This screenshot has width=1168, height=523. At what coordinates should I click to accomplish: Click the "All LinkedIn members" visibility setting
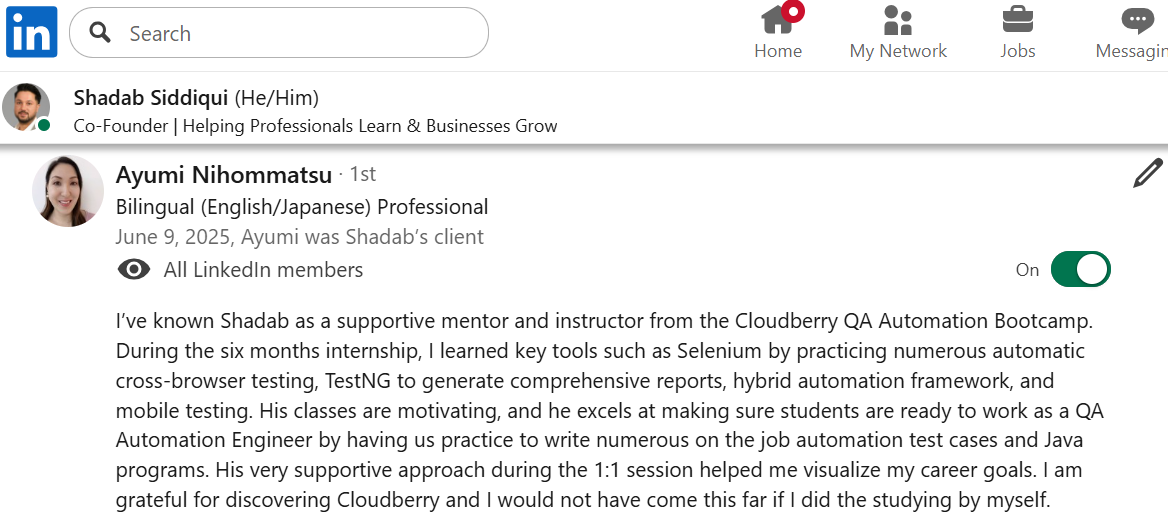click(x=263, y=270)
